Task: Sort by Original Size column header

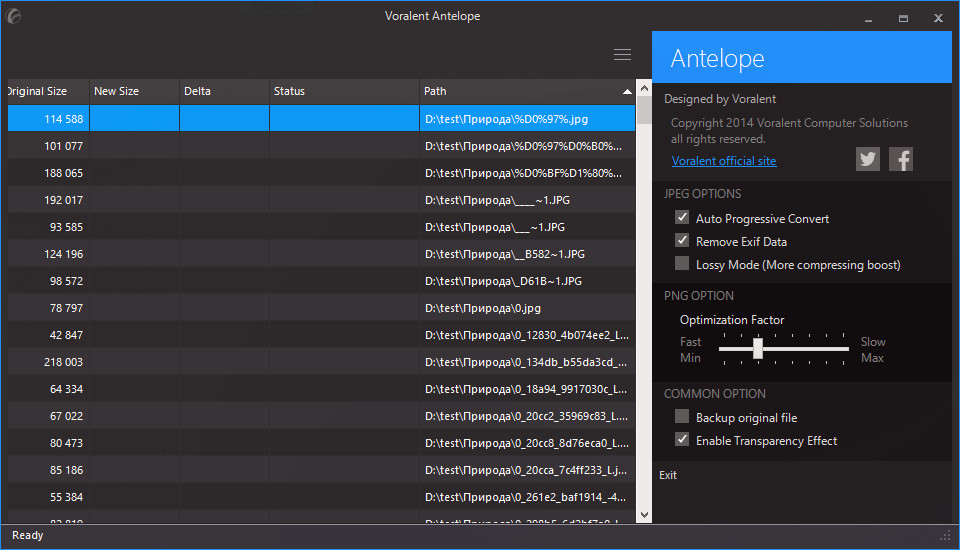Action: [48, 91]
